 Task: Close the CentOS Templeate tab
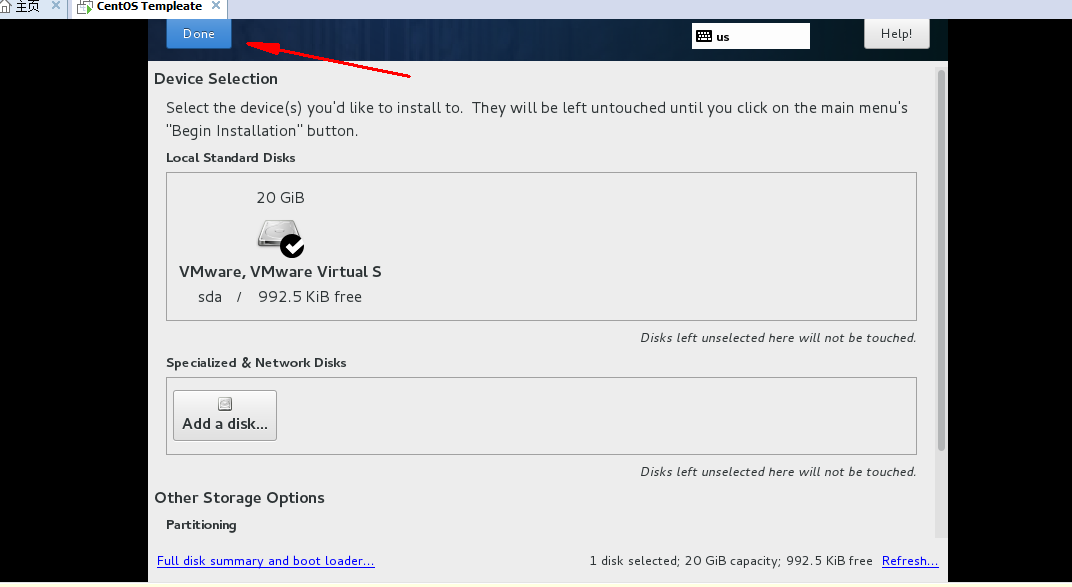pyautogui.click(x=216, y=5)
